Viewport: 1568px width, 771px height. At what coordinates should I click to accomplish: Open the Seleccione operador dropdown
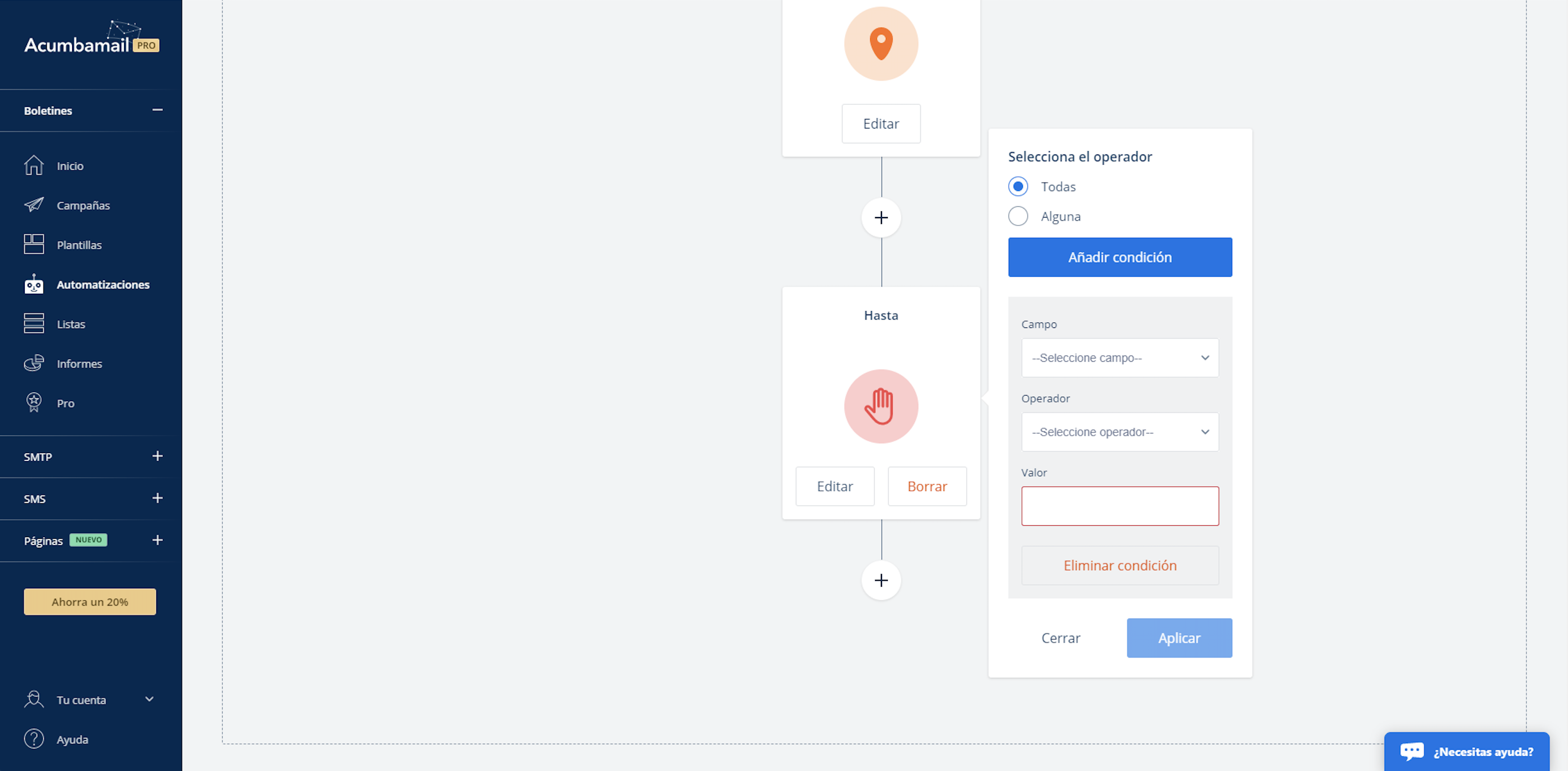(x=1119, y=432)
